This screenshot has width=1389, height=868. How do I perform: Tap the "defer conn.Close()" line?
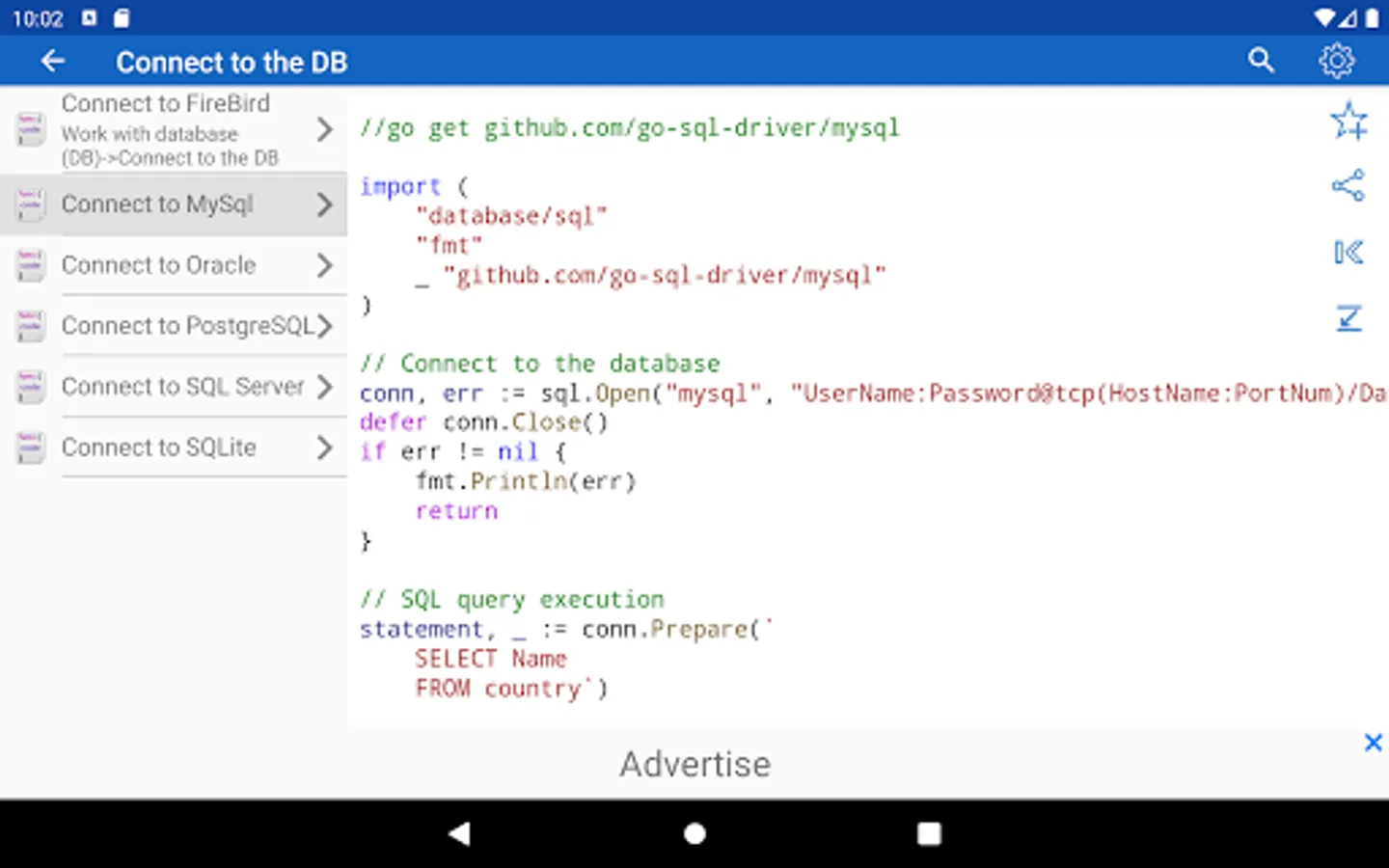(x=484, y=422)
